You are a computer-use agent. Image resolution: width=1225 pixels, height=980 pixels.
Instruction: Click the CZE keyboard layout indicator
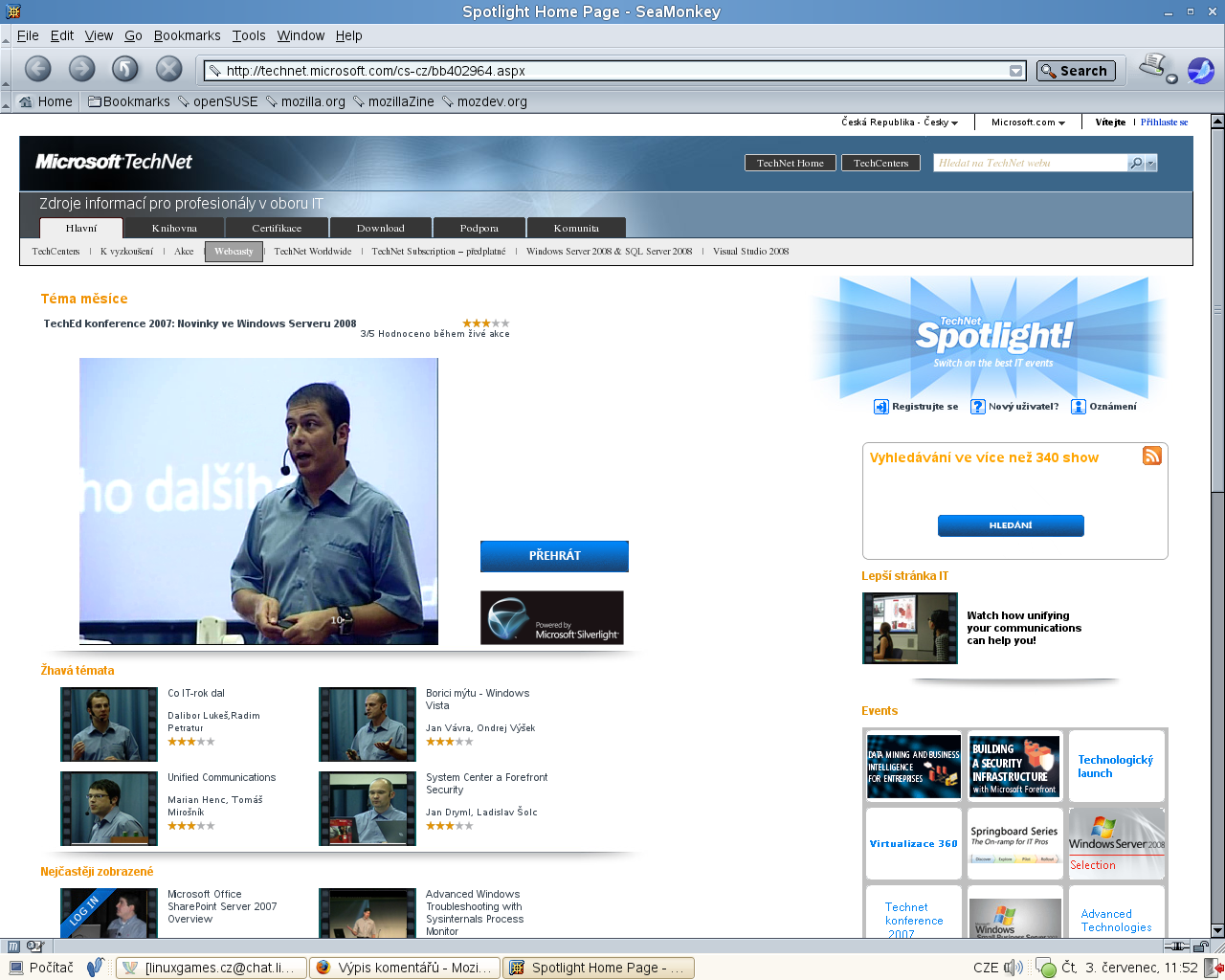[986, 968]
